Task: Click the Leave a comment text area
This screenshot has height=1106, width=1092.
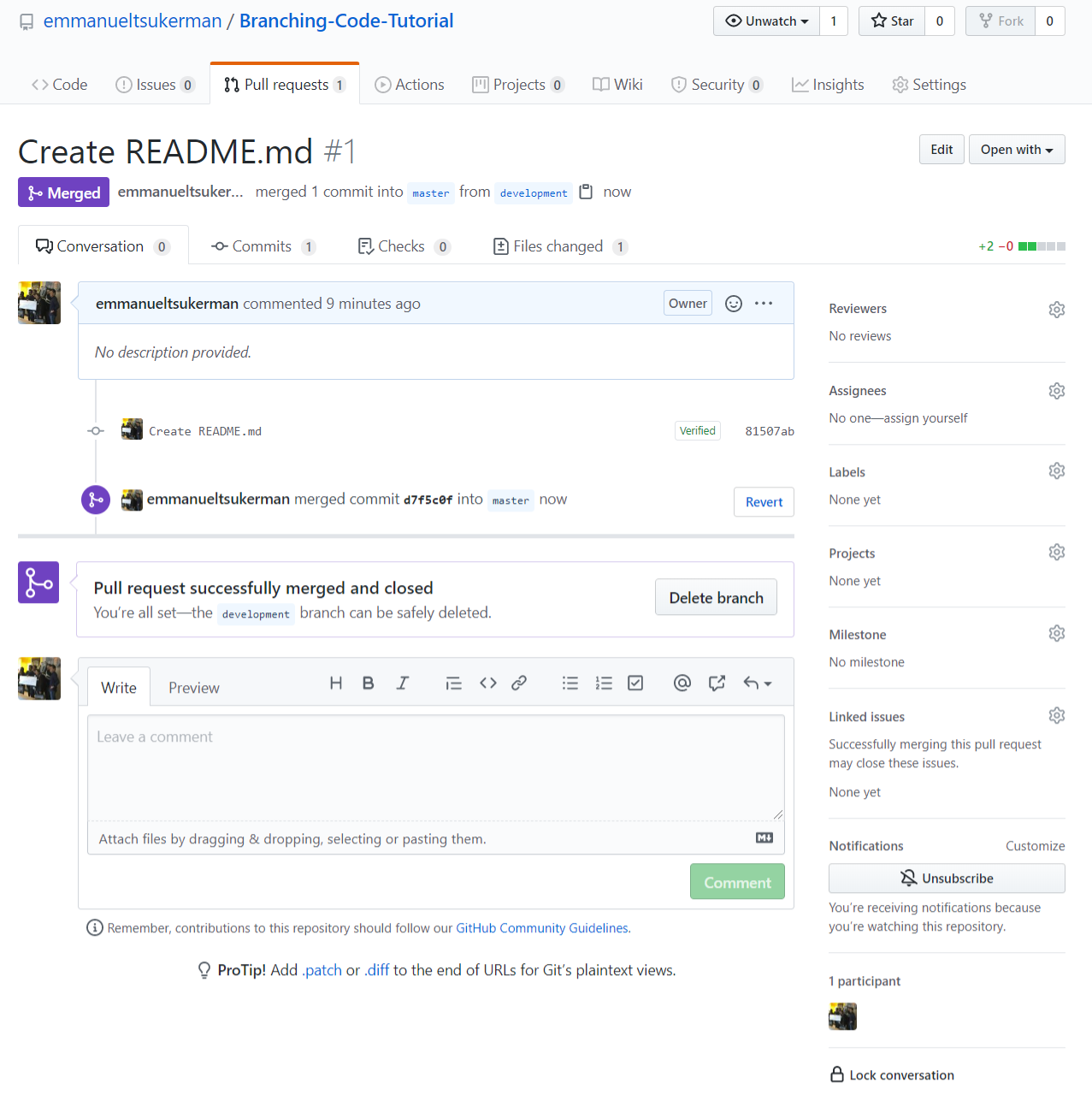Action: 436,767
